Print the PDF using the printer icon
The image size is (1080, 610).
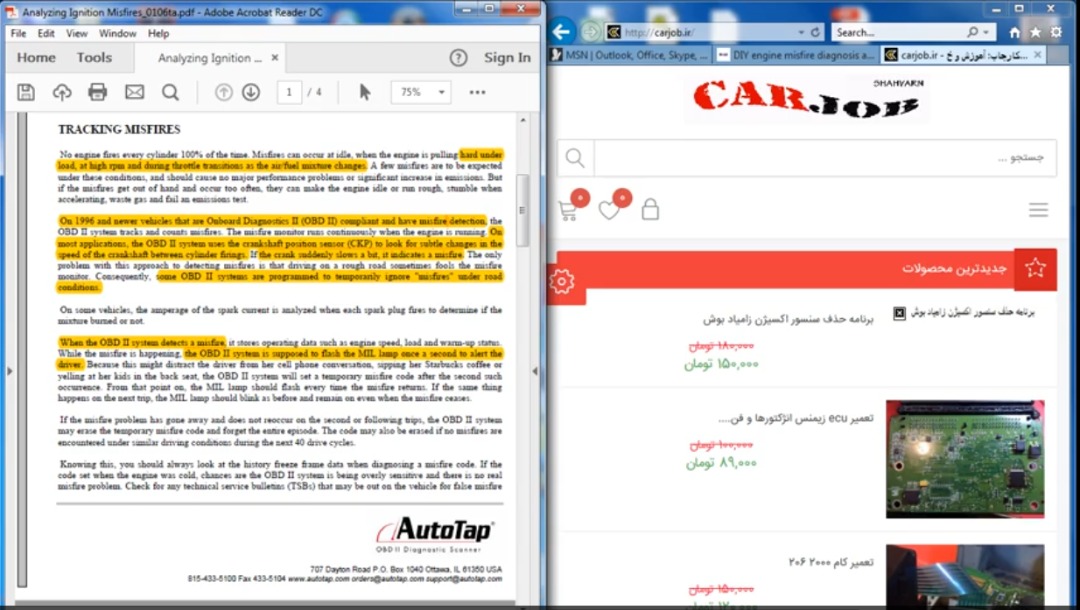coord(98,92)
